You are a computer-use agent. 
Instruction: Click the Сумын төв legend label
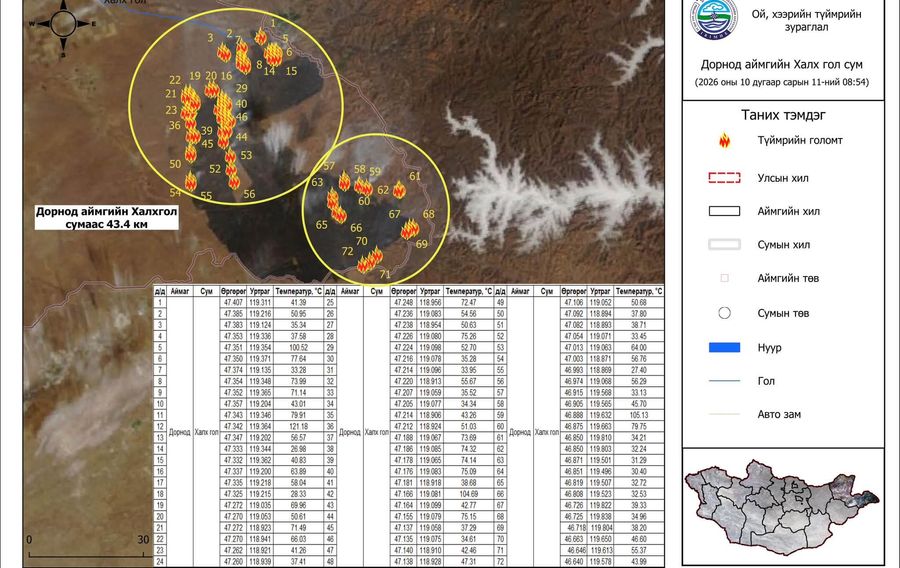pos(783,313)
